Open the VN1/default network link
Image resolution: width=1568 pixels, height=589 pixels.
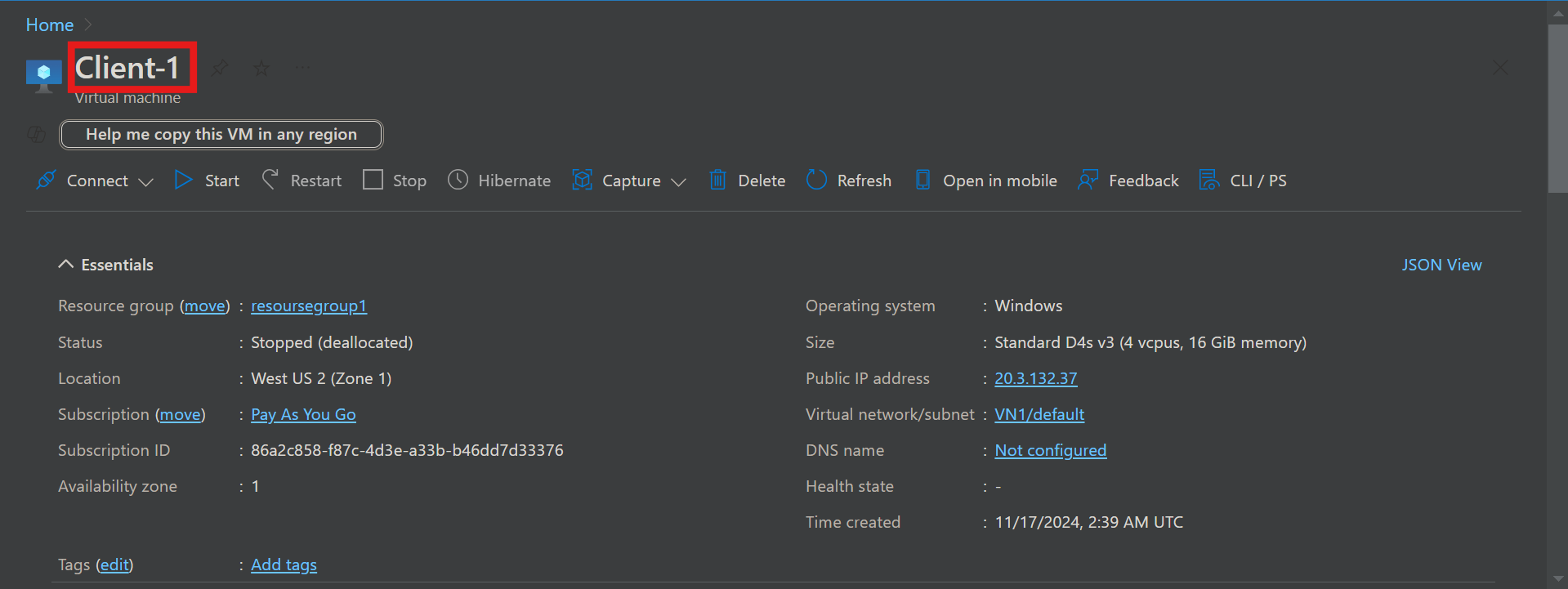click(x=1039, y=414)
